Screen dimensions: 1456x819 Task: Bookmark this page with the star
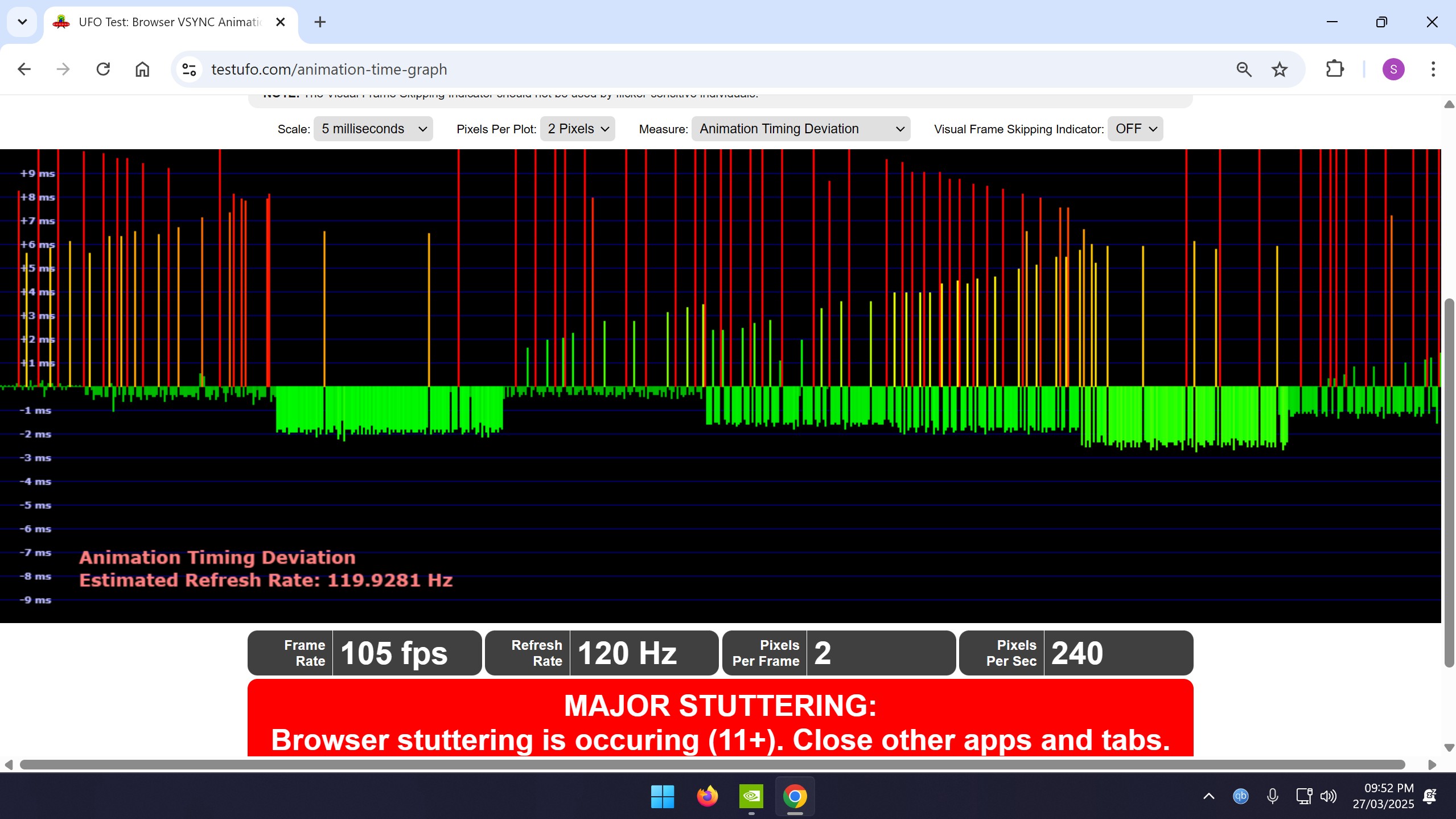[x=1280, y=69]
